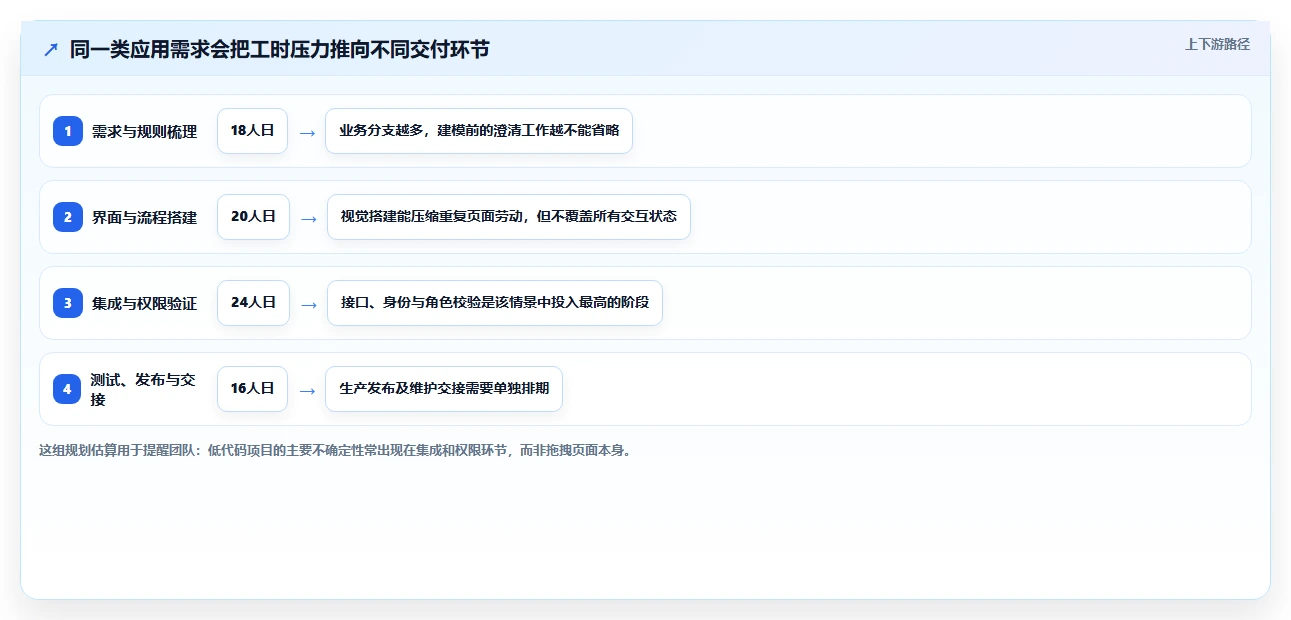Click the title 同一类应用需求会把工时压力推向不同交付环节

pyautogui.click(x=279, y=49)
